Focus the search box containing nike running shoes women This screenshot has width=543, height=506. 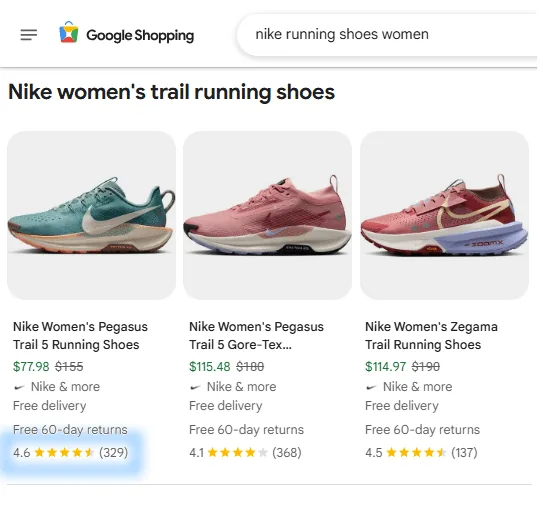pos(386,35)
